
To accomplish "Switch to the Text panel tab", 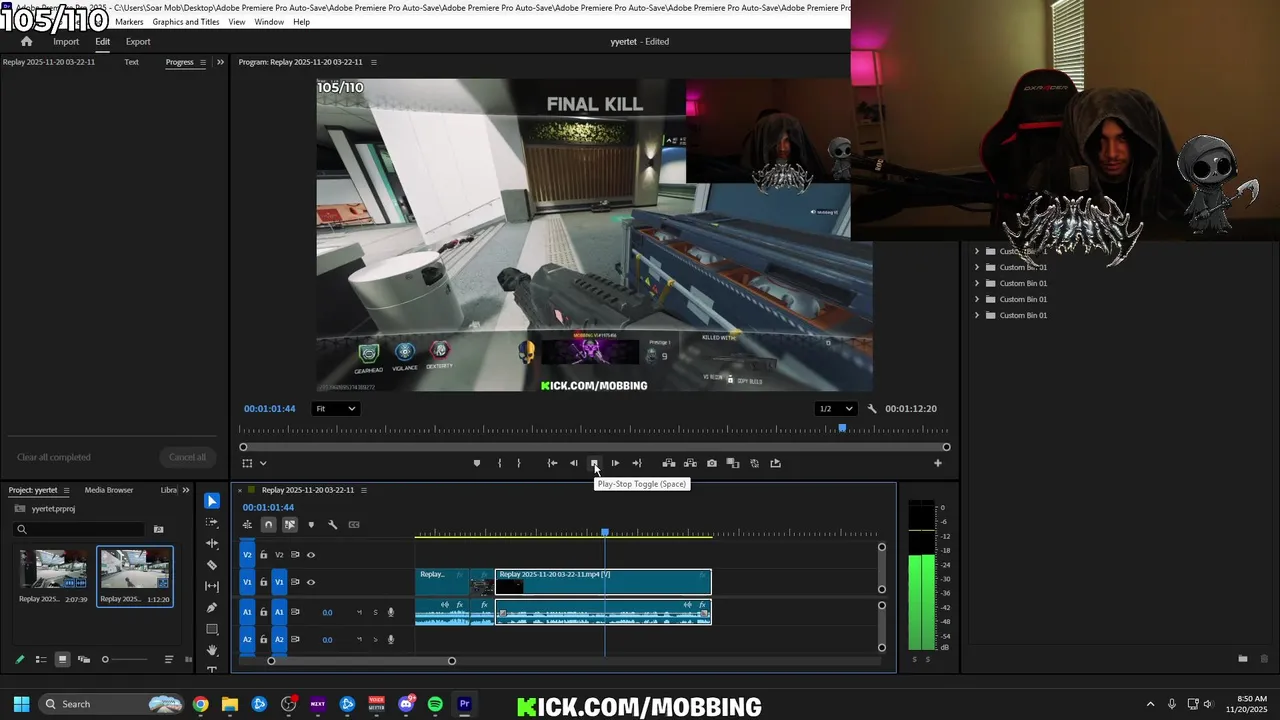I will point(131,62).
